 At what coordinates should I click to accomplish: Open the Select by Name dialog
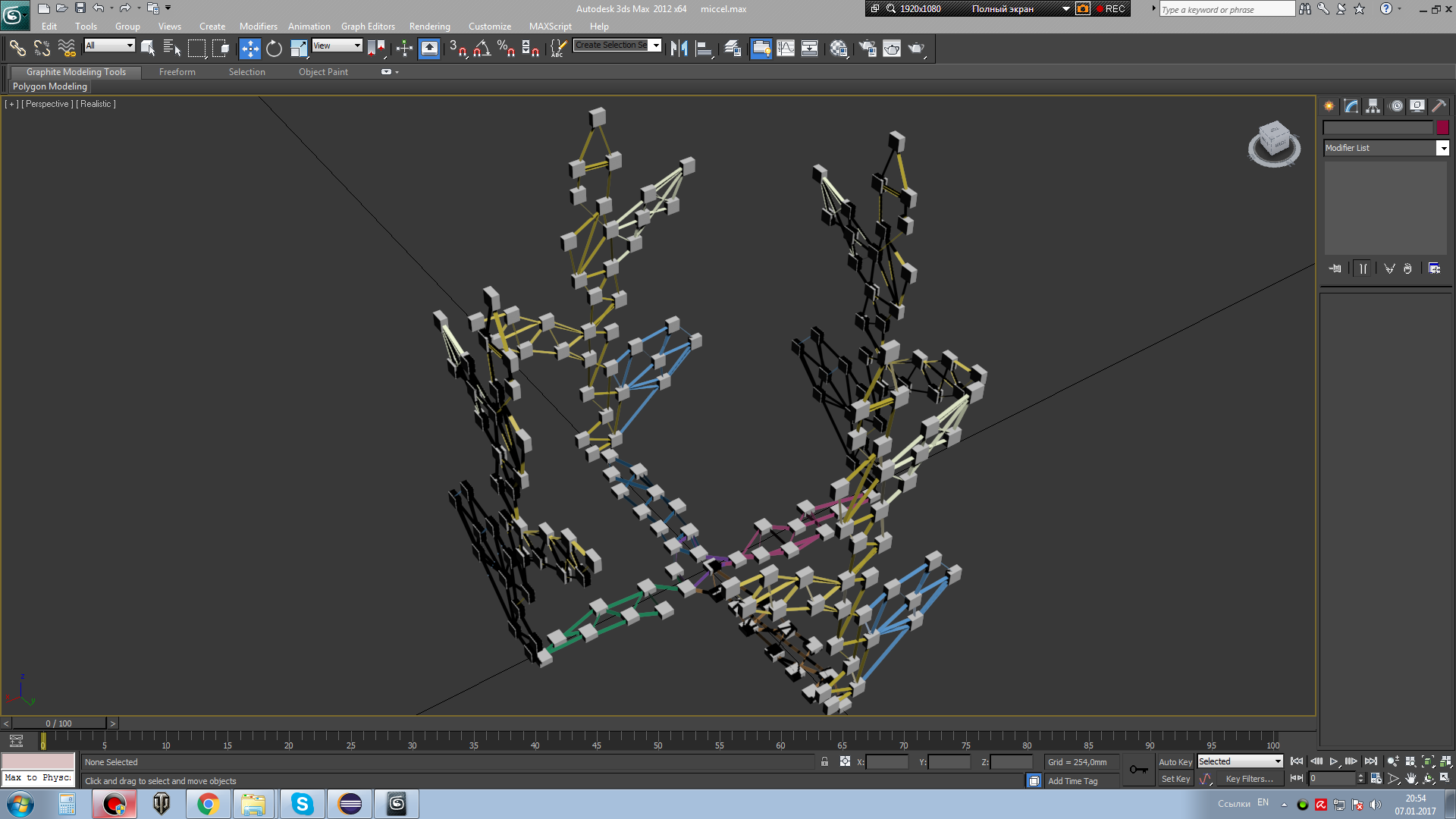tap(172, 49)
